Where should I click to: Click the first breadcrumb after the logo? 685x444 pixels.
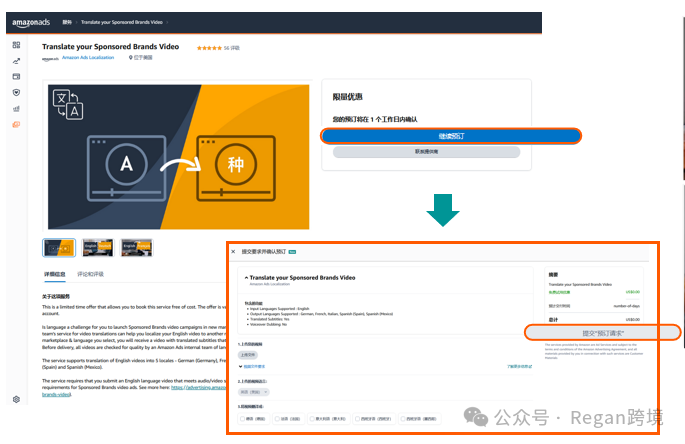[67, 22]
